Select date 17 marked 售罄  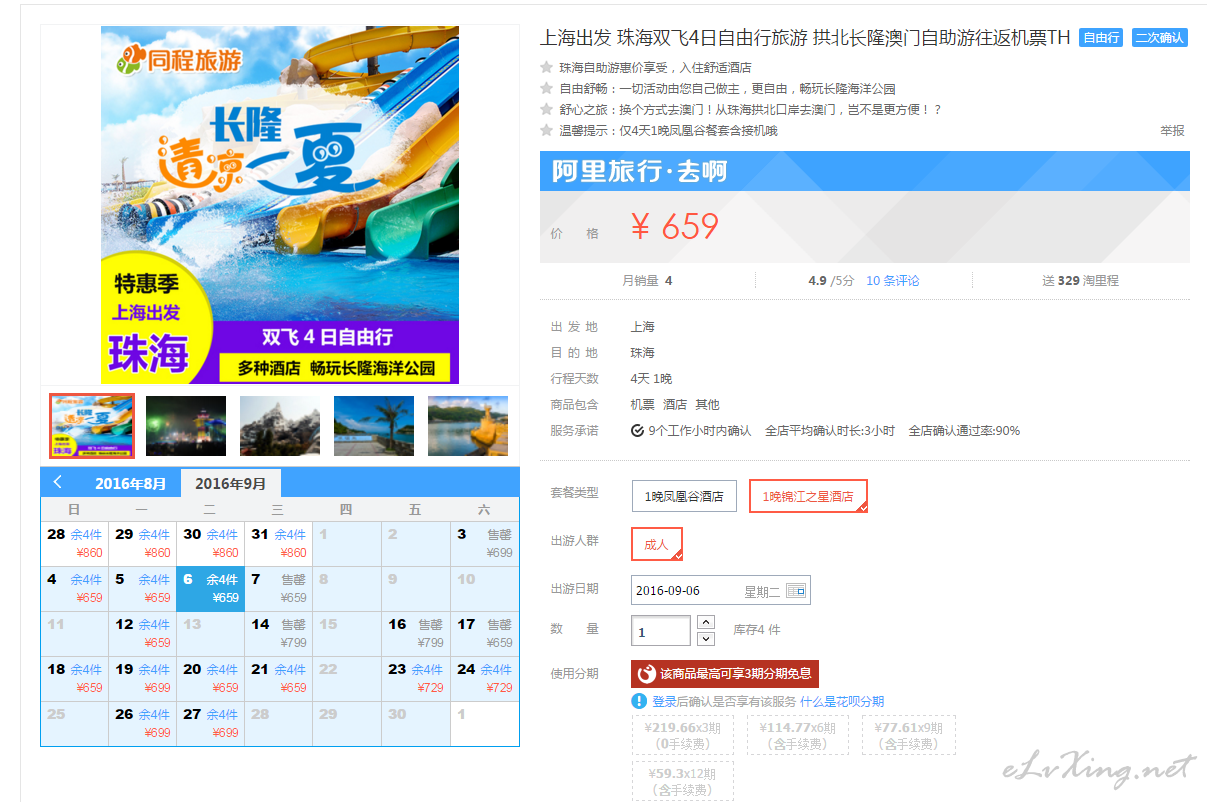[x=485, y=634]
